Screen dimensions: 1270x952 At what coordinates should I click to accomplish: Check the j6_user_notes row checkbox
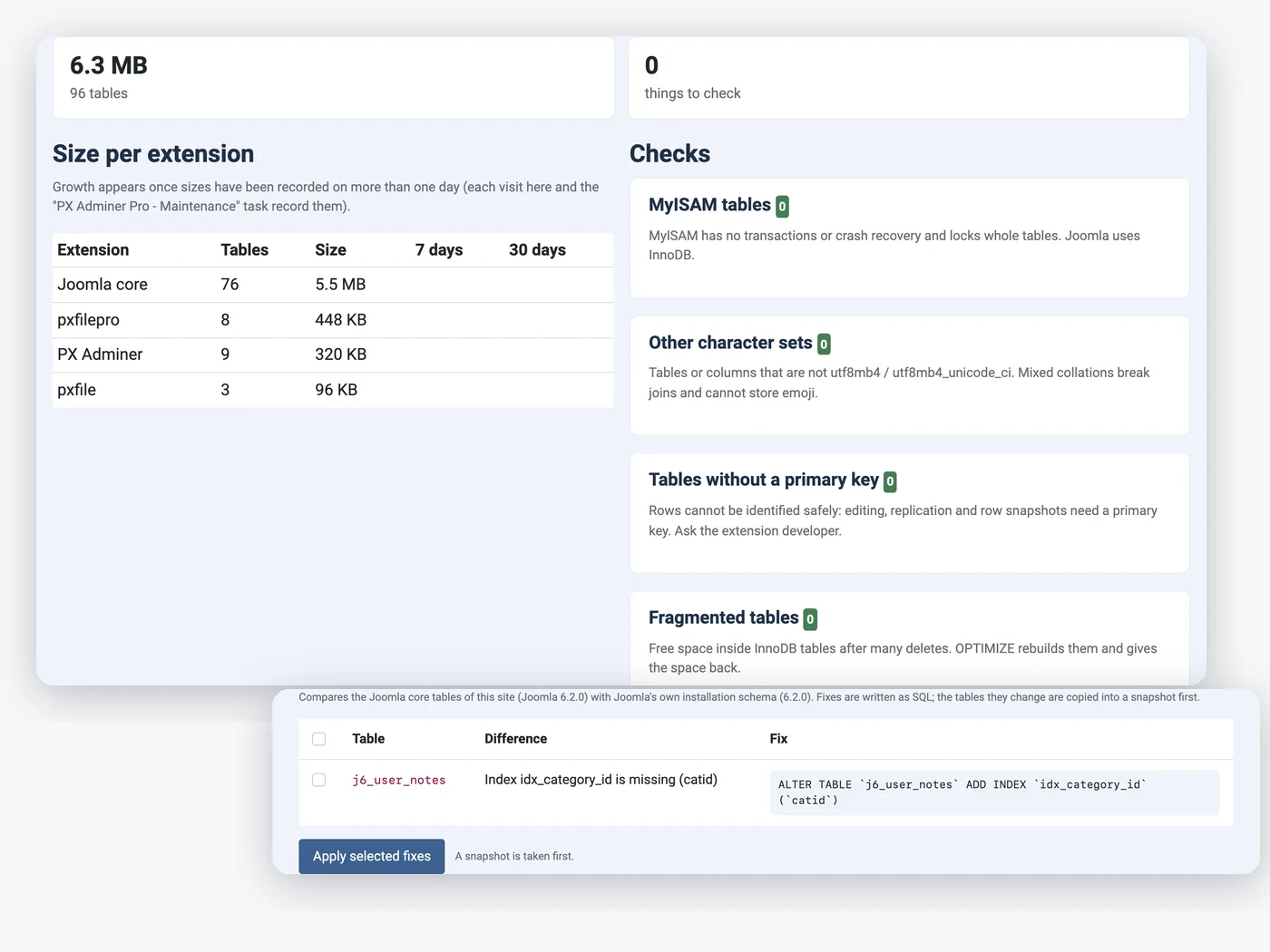point(318,780)
